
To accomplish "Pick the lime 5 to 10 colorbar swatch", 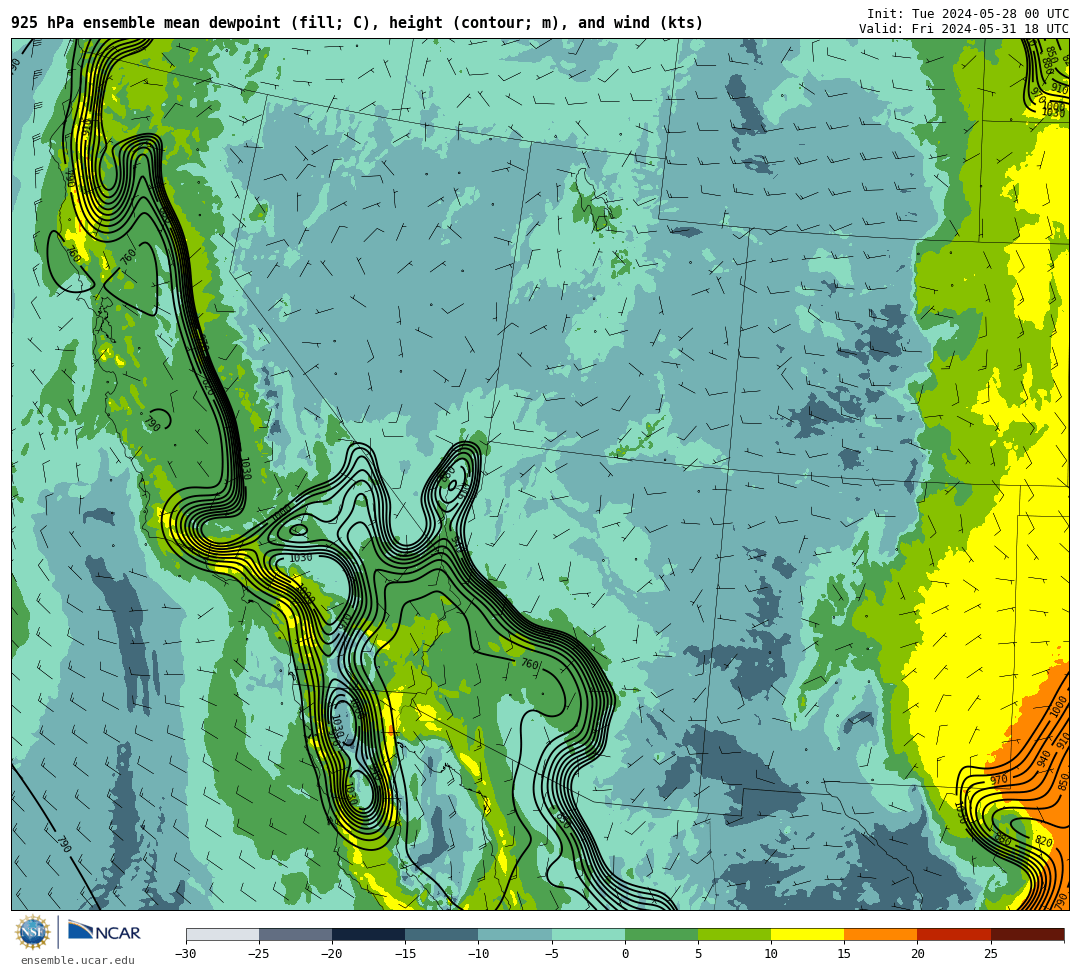I will pos(734,934).
